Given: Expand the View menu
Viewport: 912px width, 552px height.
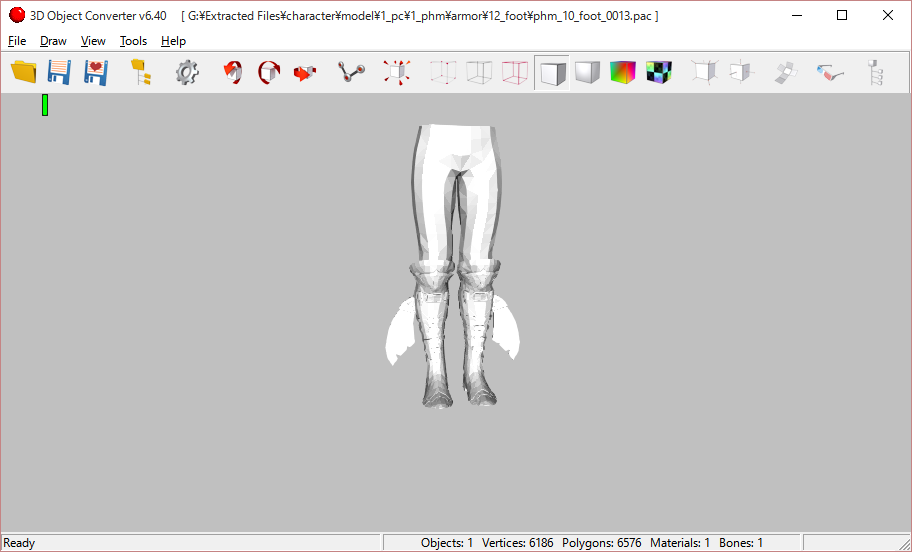Looking at the screenshot, I should coord(93,41).
